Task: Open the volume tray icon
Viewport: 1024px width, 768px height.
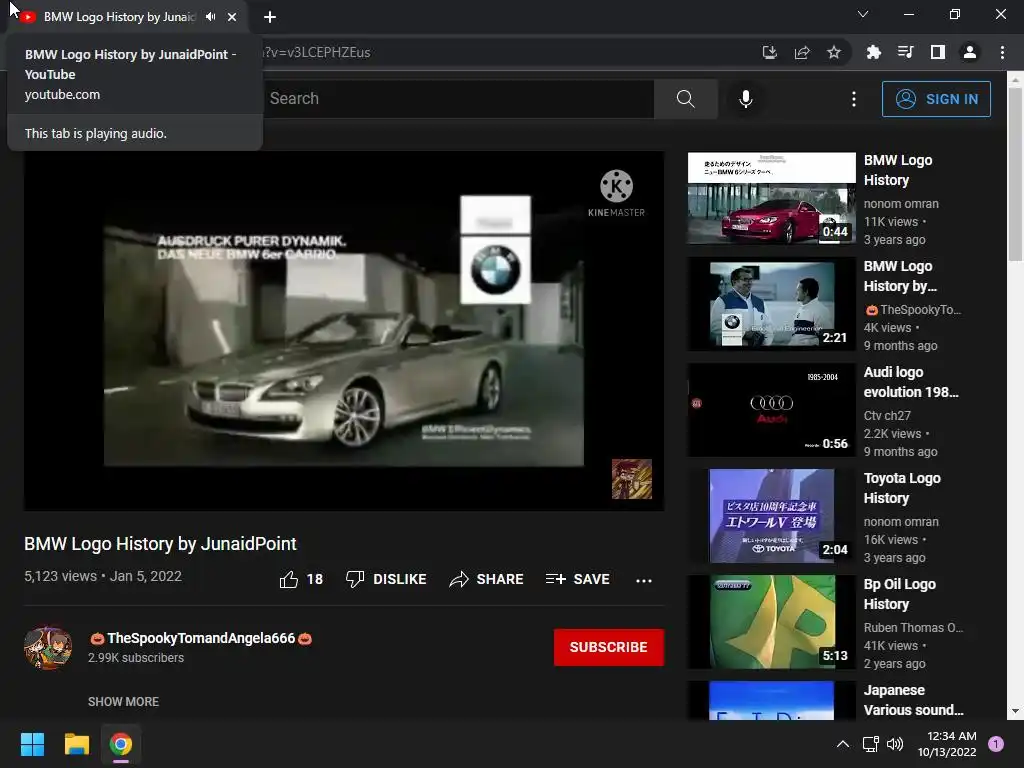Action: click(x=895, y=744)
